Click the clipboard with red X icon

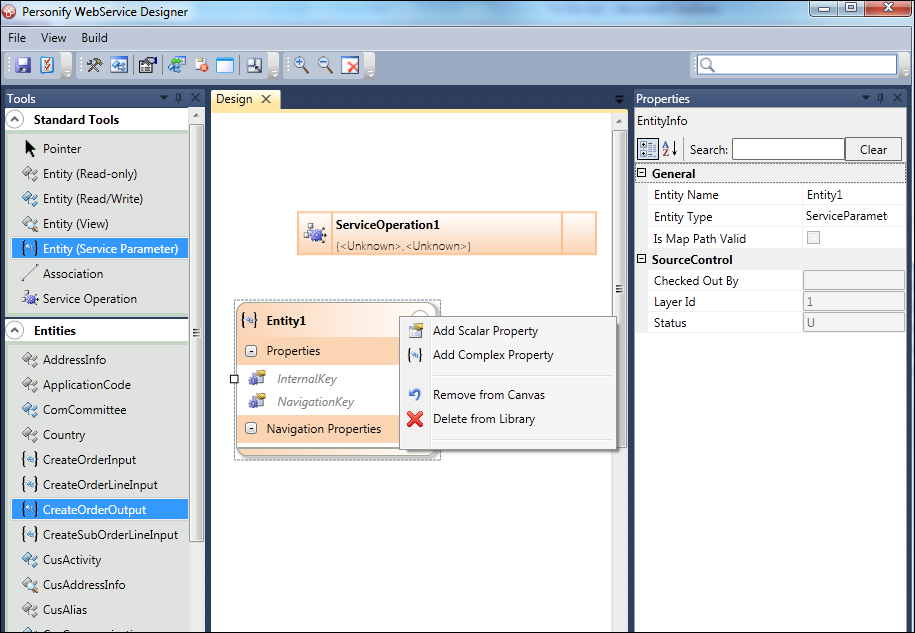pos(201,65)
